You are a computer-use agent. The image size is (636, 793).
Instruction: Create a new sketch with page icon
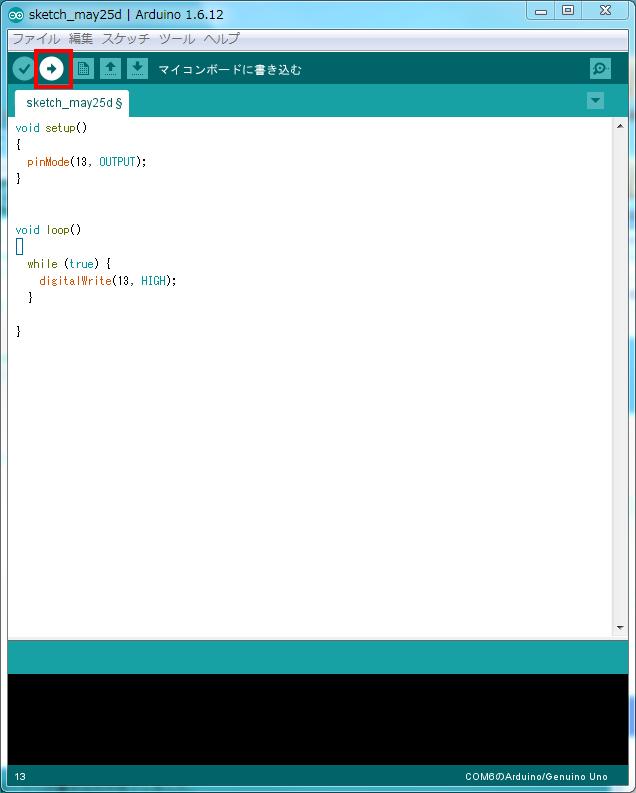(x=83, y=69)
